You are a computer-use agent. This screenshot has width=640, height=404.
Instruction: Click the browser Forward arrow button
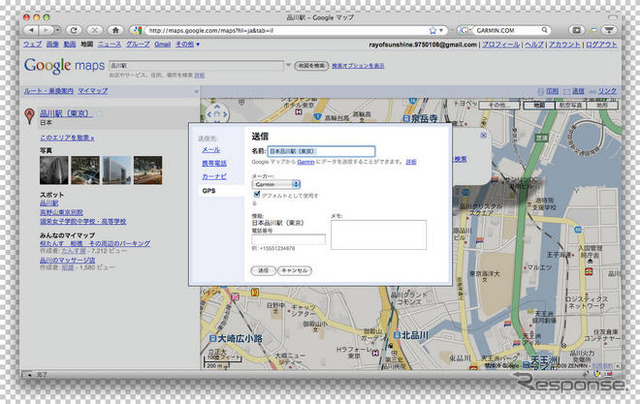(46, 30)
